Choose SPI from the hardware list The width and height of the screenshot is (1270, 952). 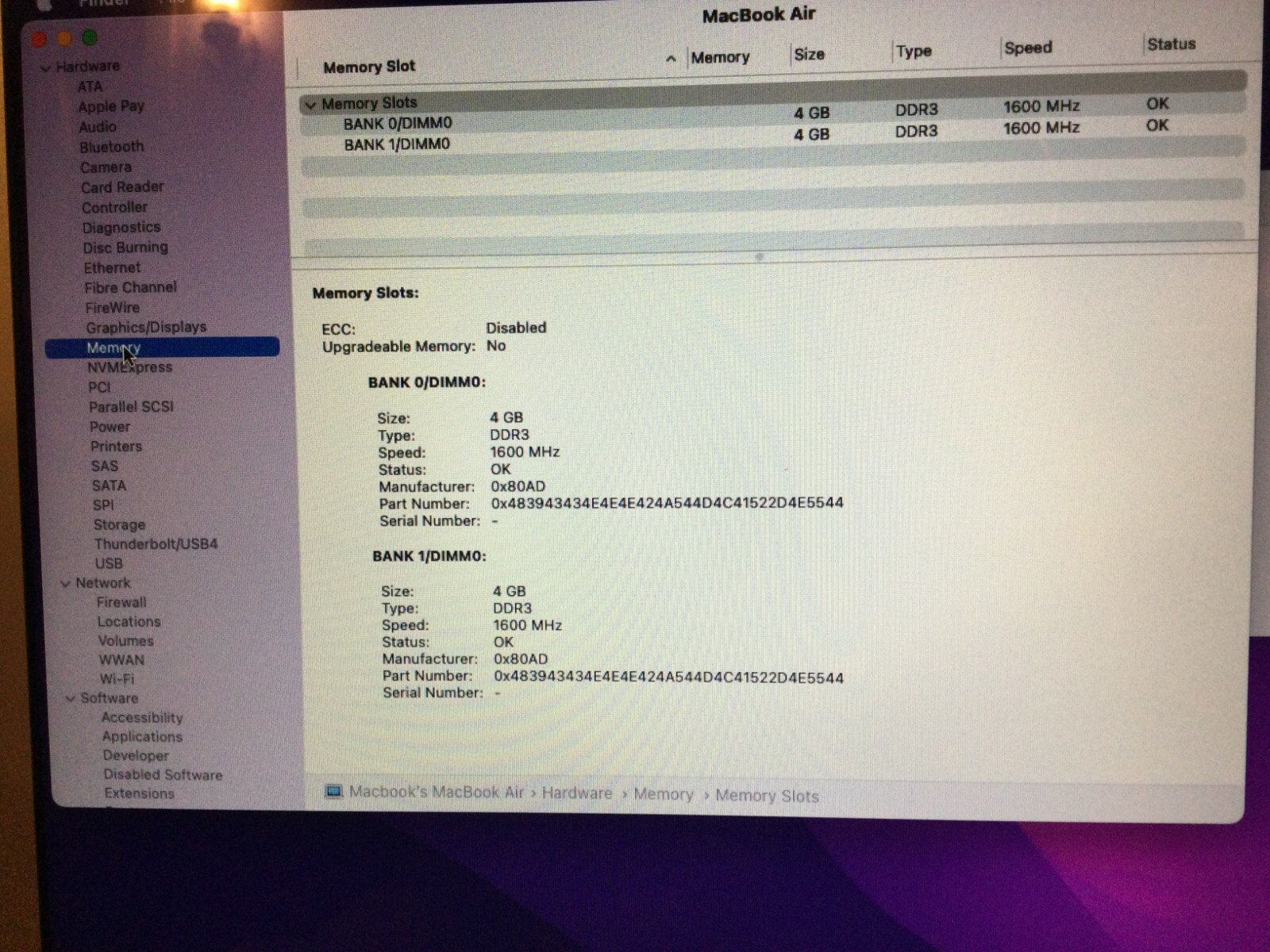pyautogui.click(x=103, y=505)
